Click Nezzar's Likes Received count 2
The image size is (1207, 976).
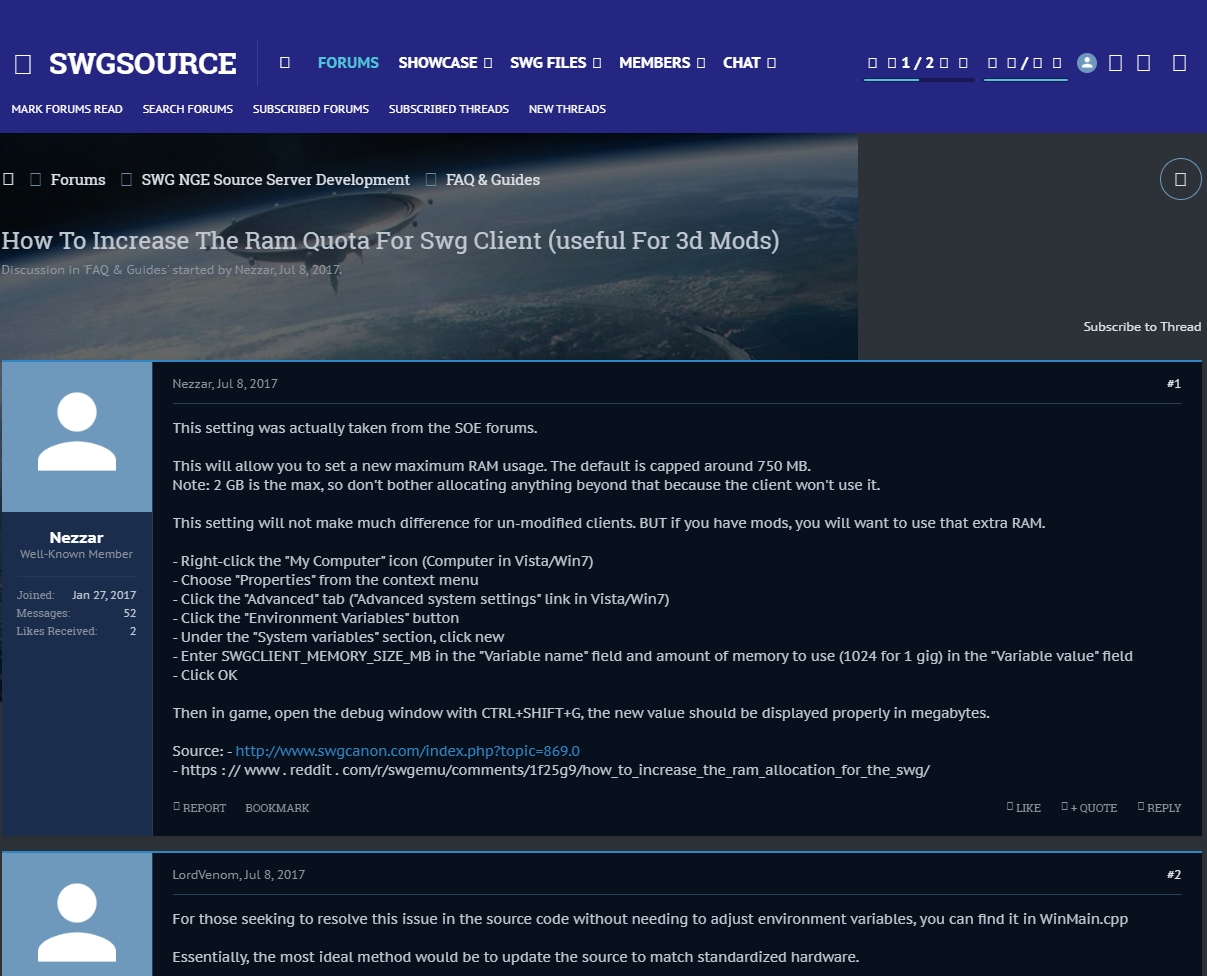point(133,631)
